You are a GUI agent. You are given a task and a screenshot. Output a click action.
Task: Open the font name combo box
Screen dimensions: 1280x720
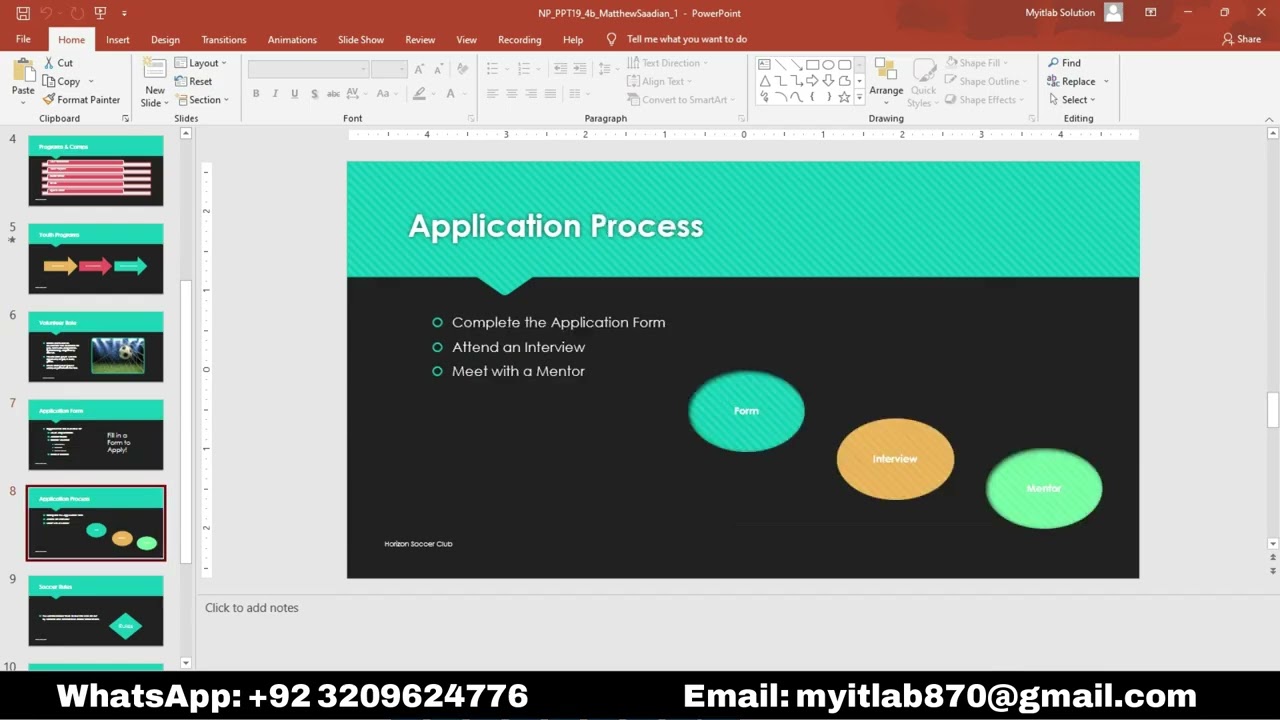coord(308,69)
